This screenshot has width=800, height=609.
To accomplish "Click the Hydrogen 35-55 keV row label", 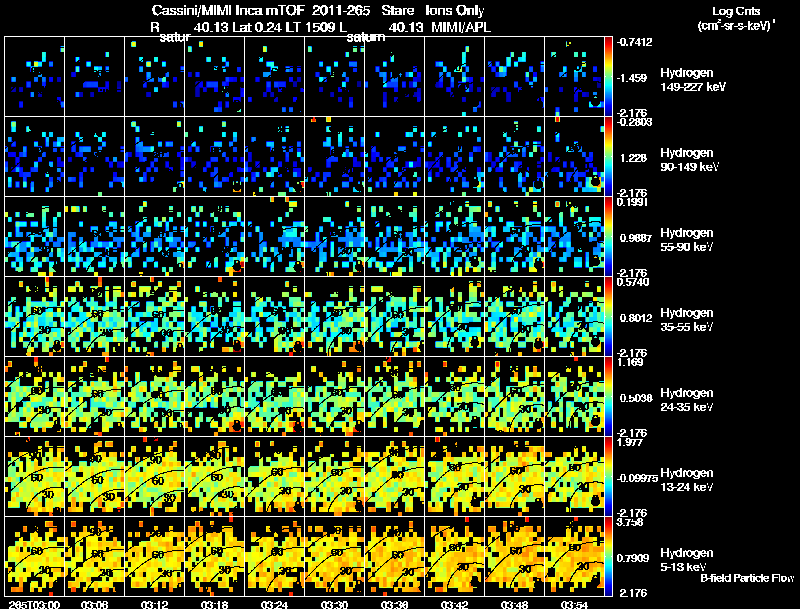I will tap(690, 319).
